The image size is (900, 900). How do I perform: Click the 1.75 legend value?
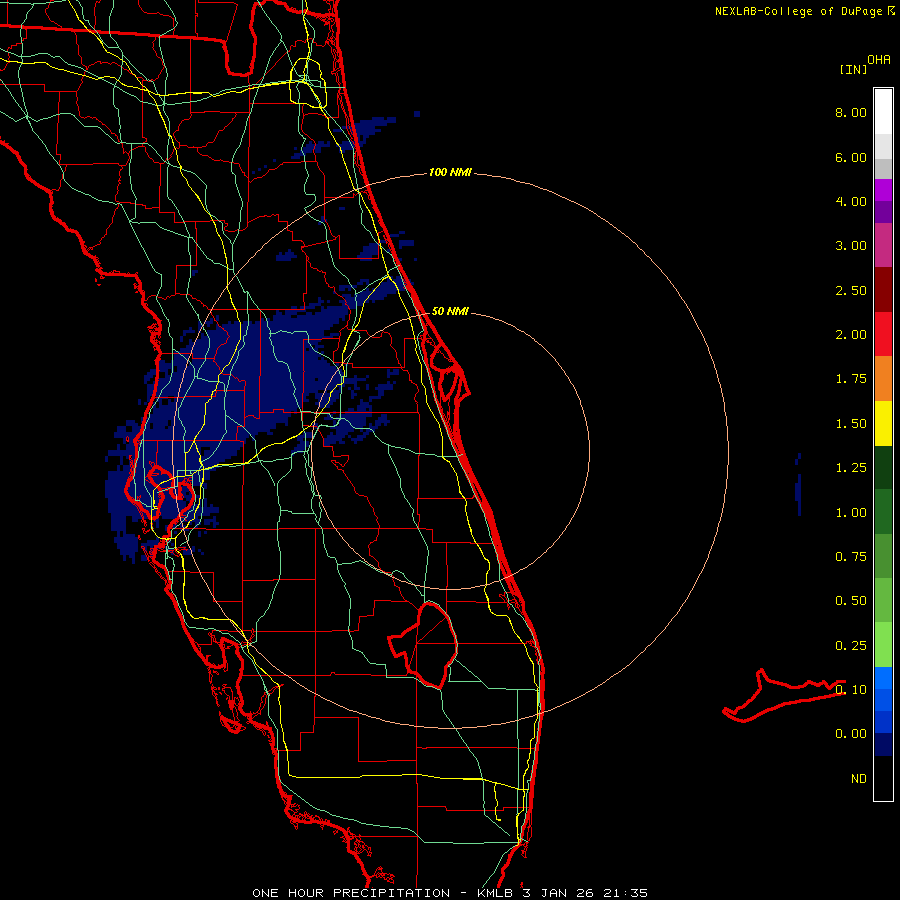point(851,379)
